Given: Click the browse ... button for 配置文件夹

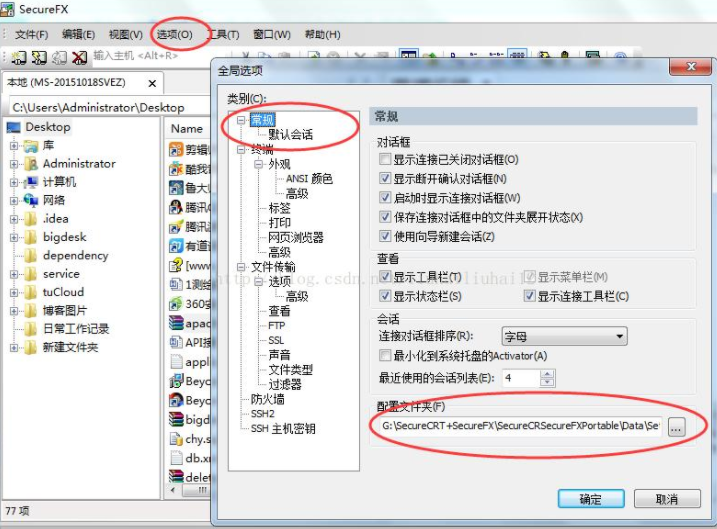Looking at the screenshot, I should (676, 428).
